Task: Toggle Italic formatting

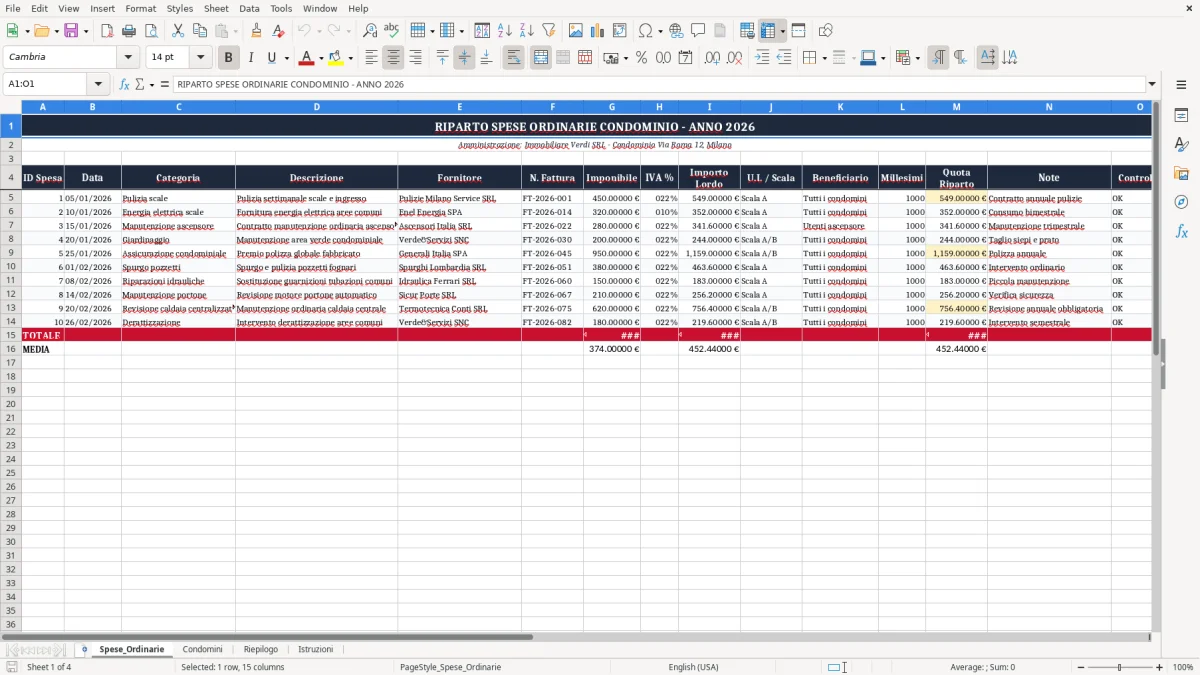Action: coord(250,58)
